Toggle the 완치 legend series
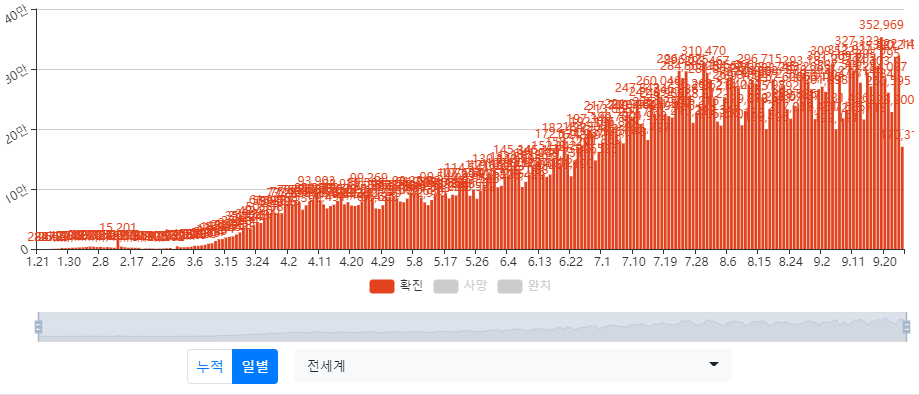Viewport: 919px width, 395px height. click(x=524, y=286)
